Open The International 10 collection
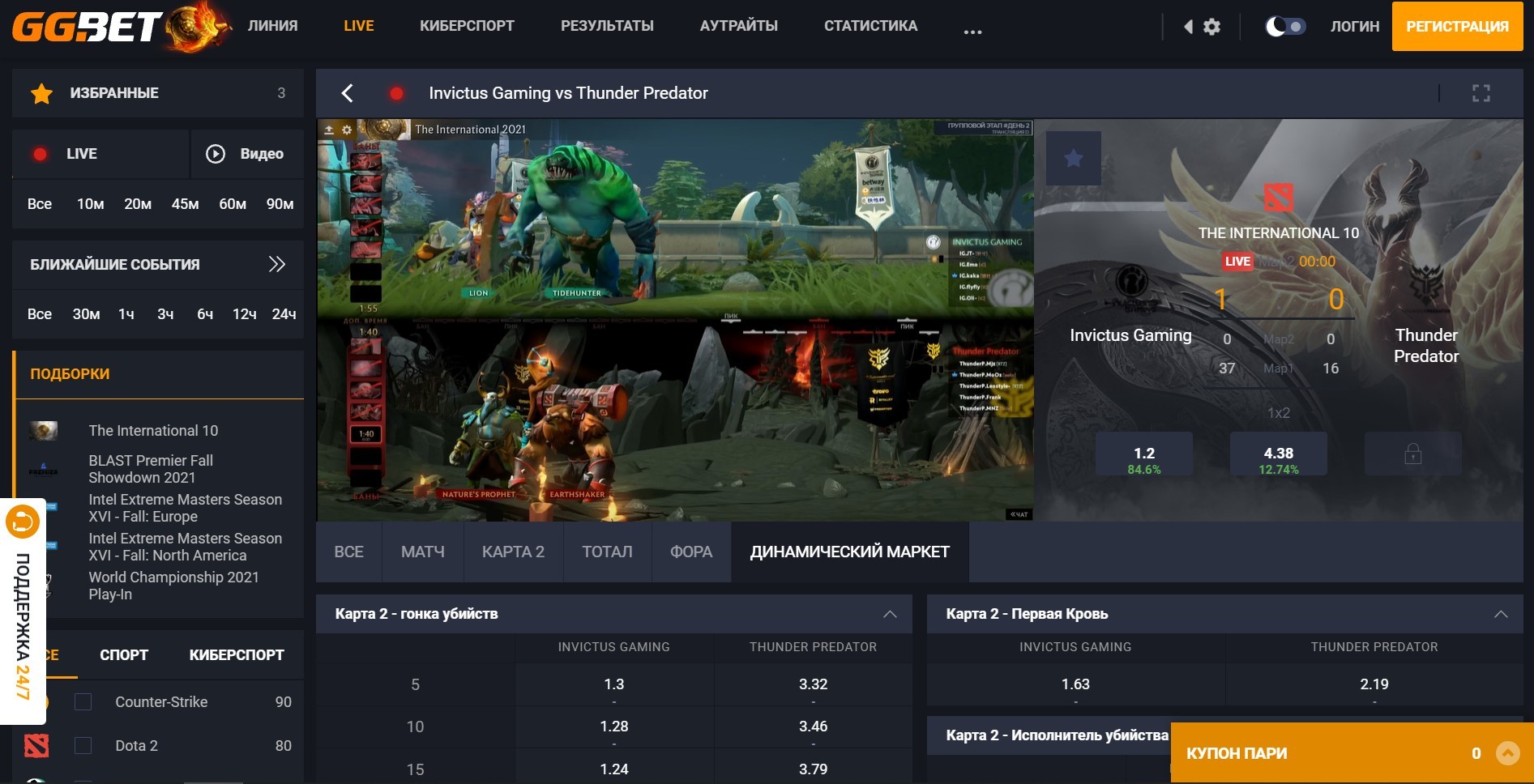 click(x=153, y=431)
